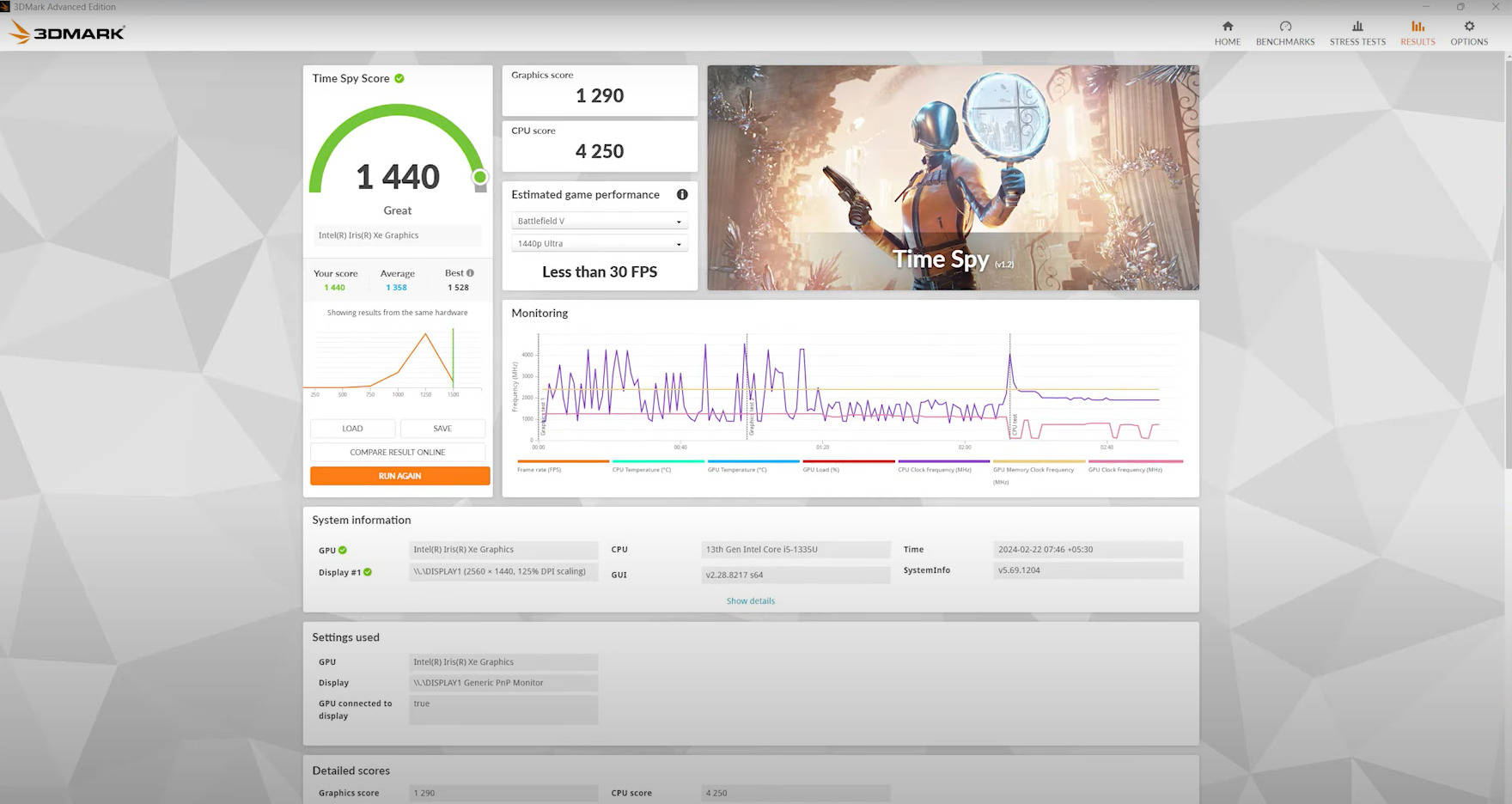Click the green check beside GPU label

coord(343,550)
